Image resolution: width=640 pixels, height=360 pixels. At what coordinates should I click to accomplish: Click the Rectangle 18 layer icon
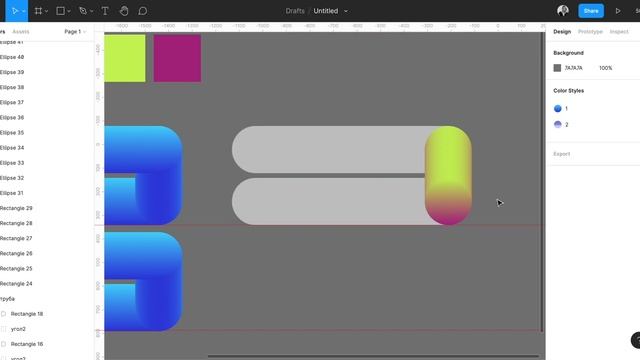(x=4, y=314)
